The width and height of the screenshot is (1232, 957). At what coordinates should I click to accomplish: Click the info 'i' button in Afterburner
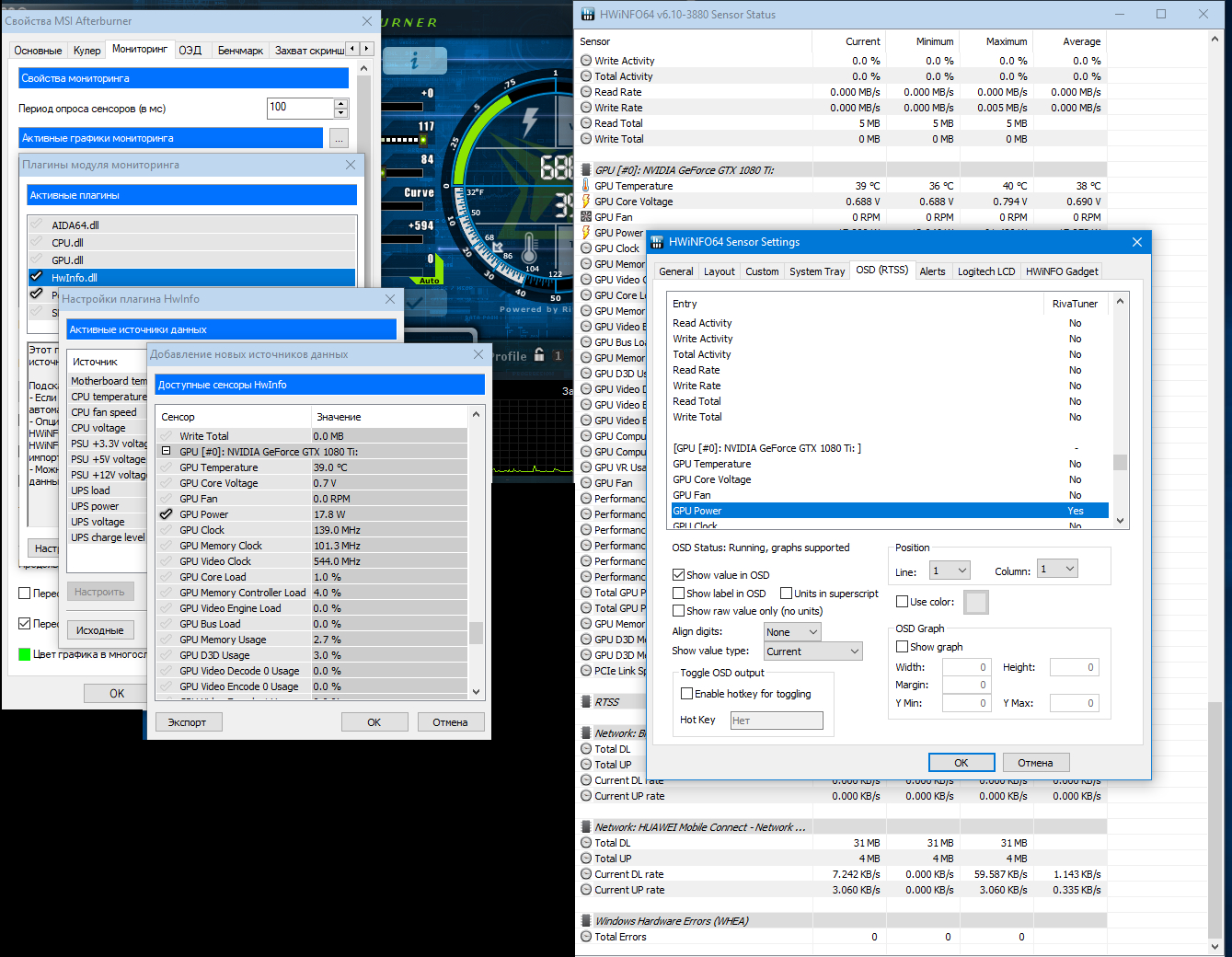(x=414, y=61)
